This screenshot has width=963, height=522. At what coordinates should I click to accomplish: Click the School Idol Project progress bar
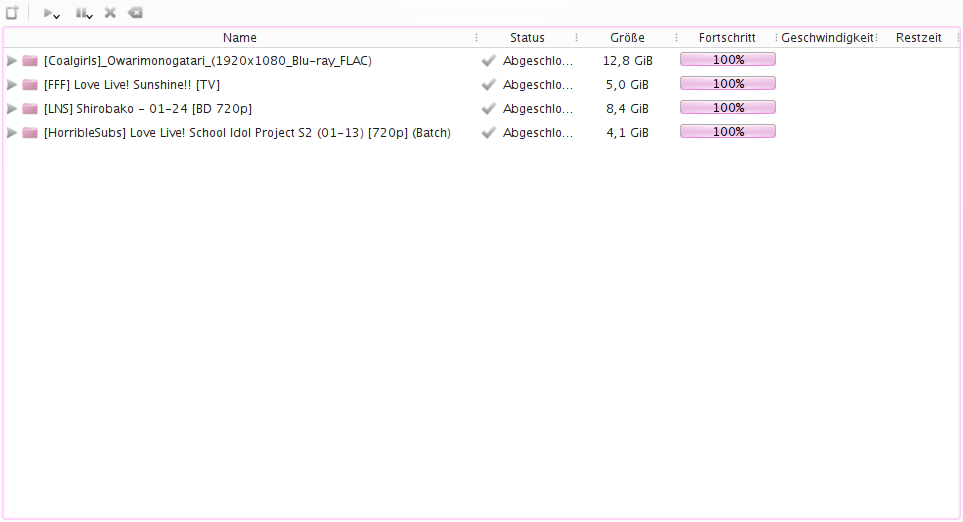point(728,131)
